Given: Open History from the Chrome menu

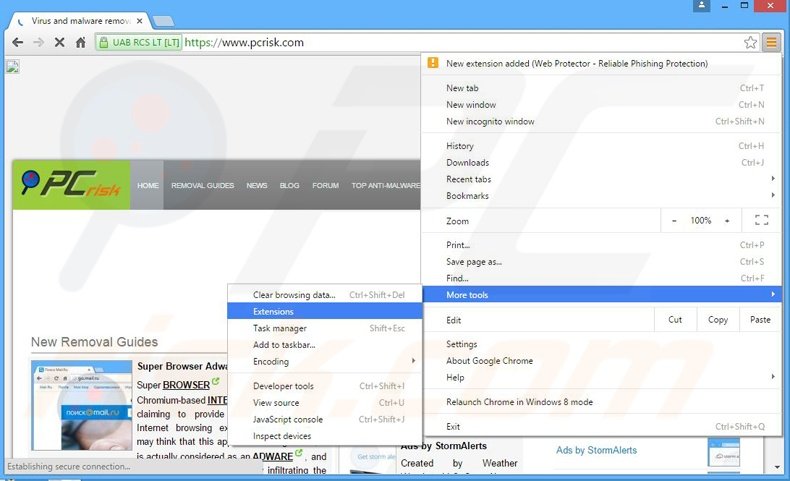Looking at the screenshot, I should coord(601,146).
